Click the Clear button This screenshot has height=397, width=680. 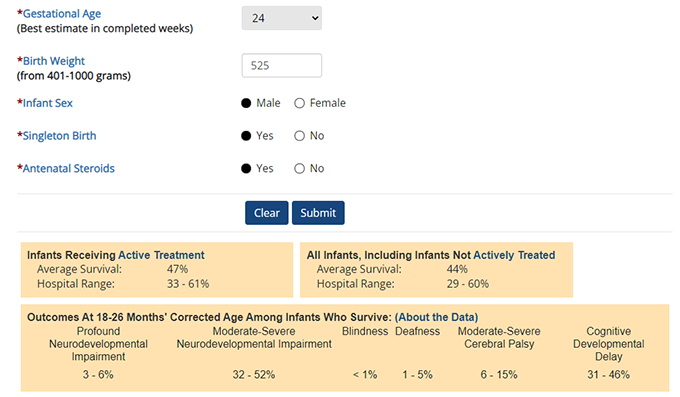(267, 213)
